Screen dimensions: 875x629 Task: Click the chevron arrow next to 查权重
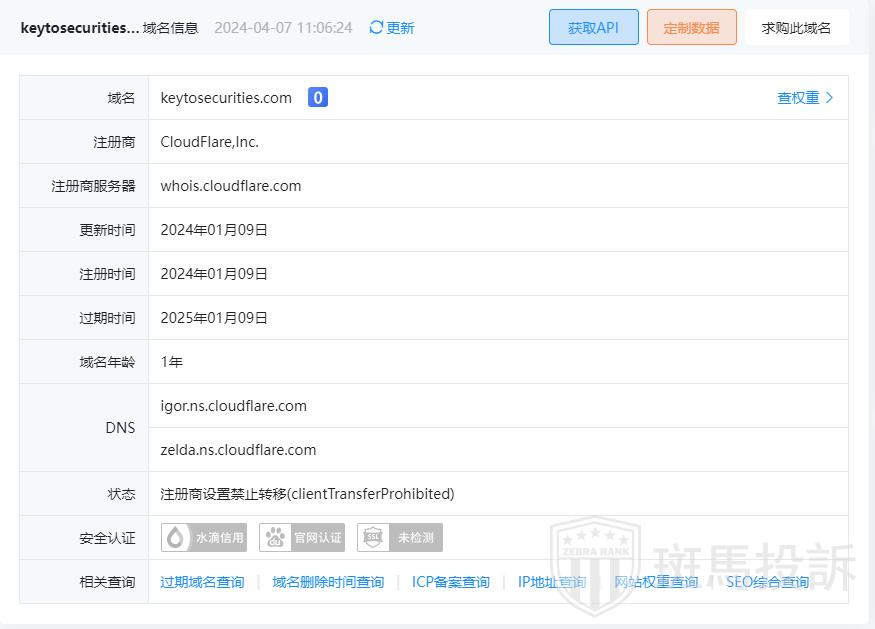pos(829,97)
